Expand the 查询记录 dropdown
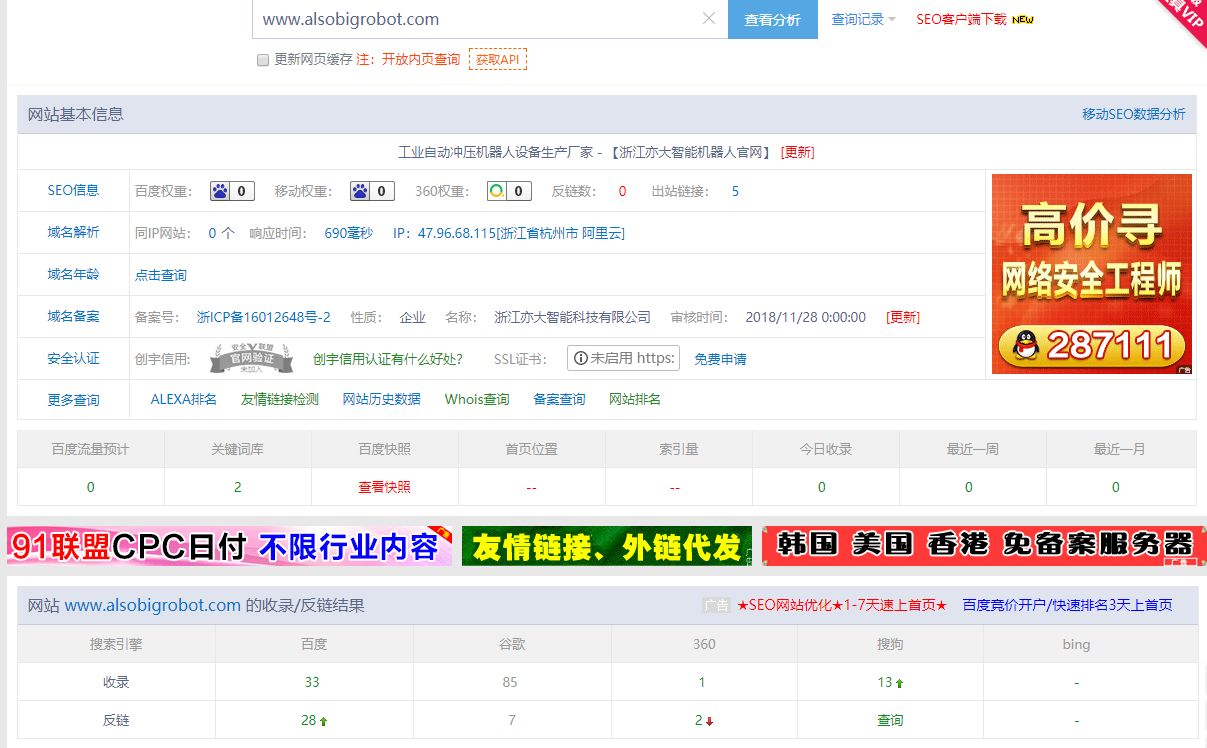 [x=863, y=19]
